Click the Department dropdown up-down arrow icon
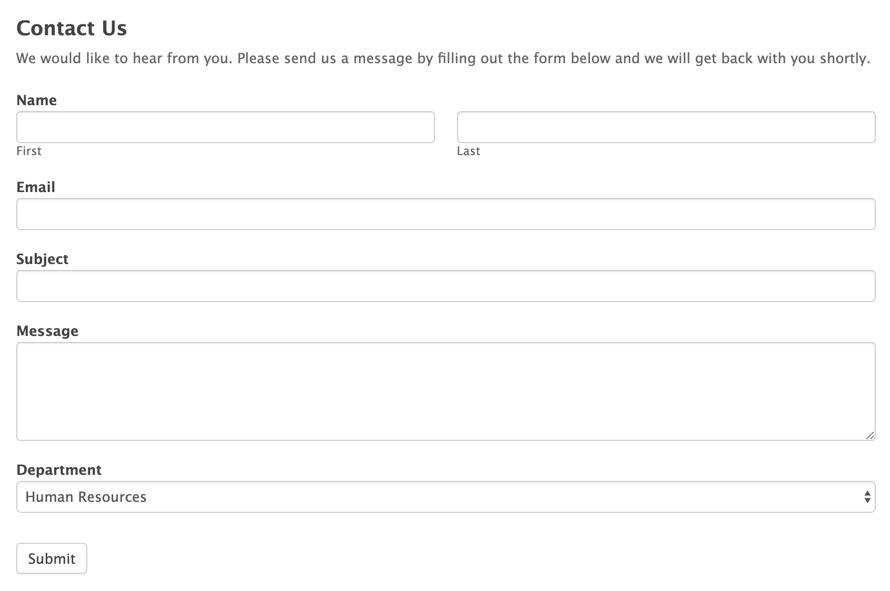 click(x=867, y=497)
